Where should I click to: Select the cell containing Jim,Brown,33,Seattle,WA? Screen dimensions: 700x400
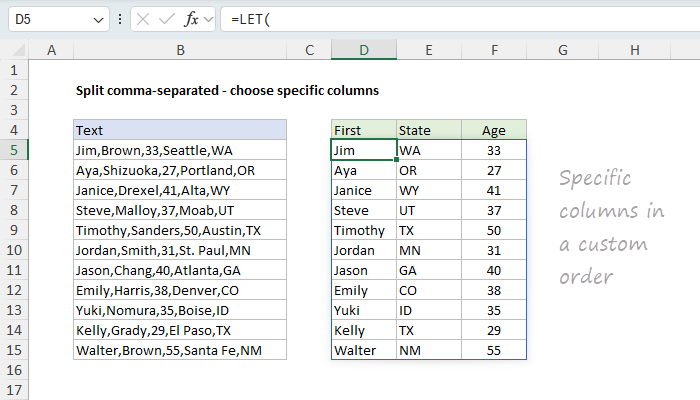[179, 150]
